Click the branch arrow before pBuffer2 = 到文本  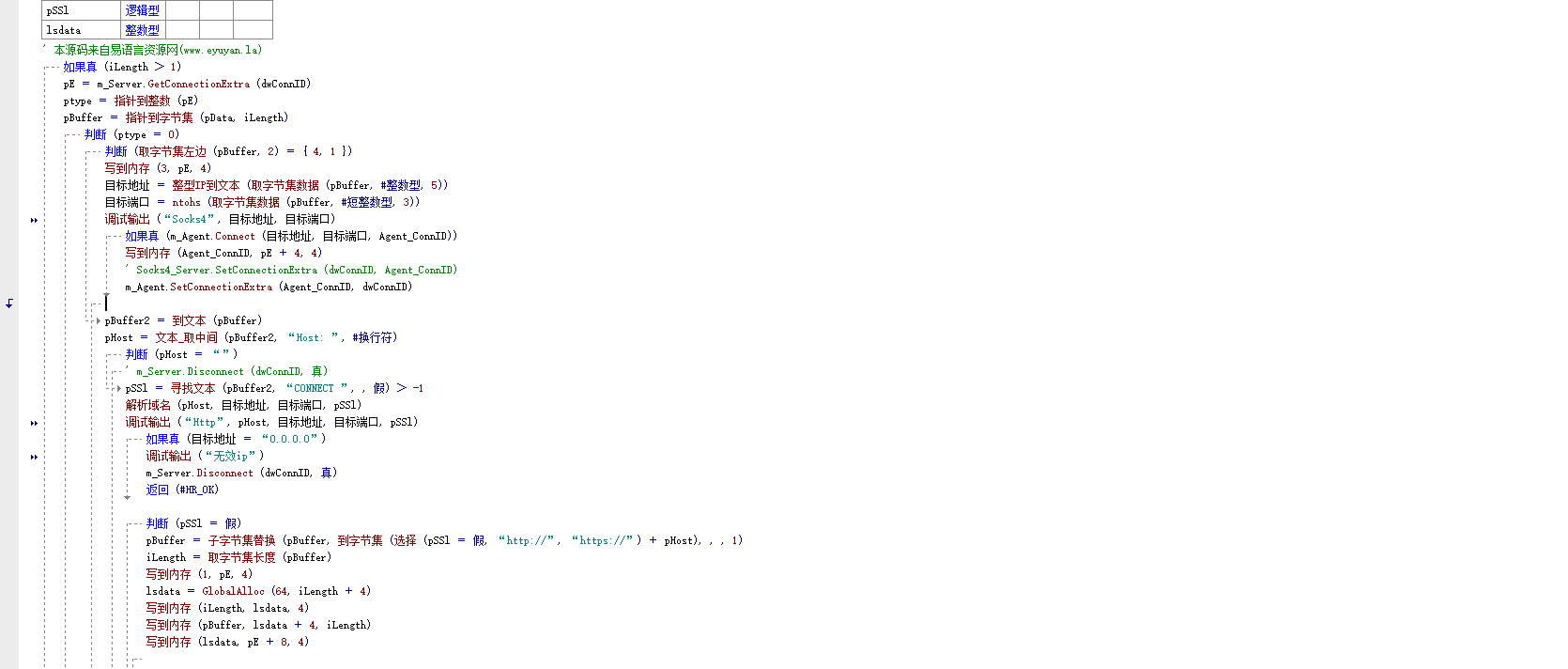[98, 320]
